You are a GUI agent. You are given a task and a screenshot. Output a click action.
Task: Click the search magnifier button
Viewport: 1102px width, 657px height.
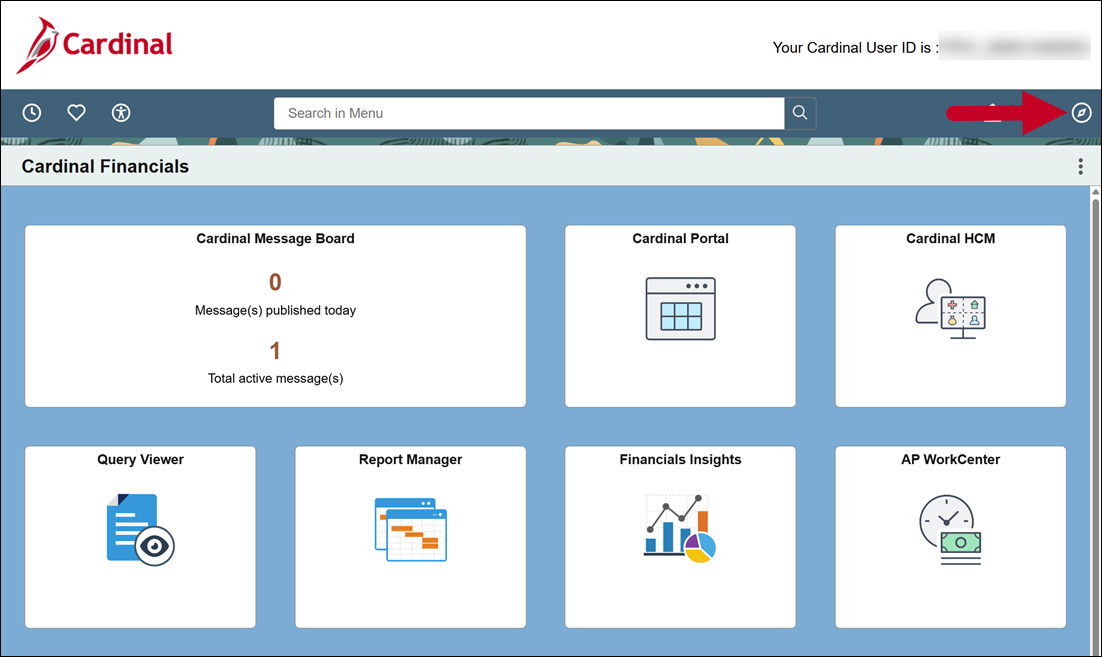[800, 113]
